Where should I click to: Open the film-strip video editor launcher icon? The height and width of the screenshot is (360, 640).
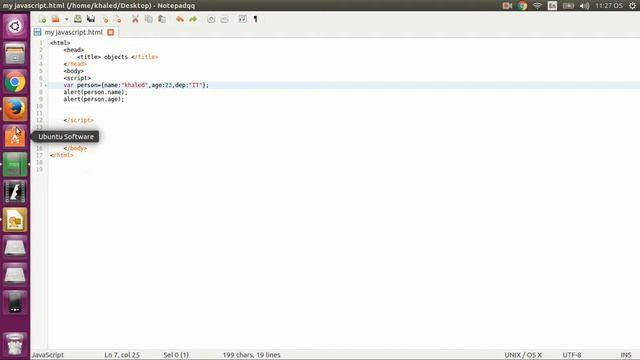15,192
